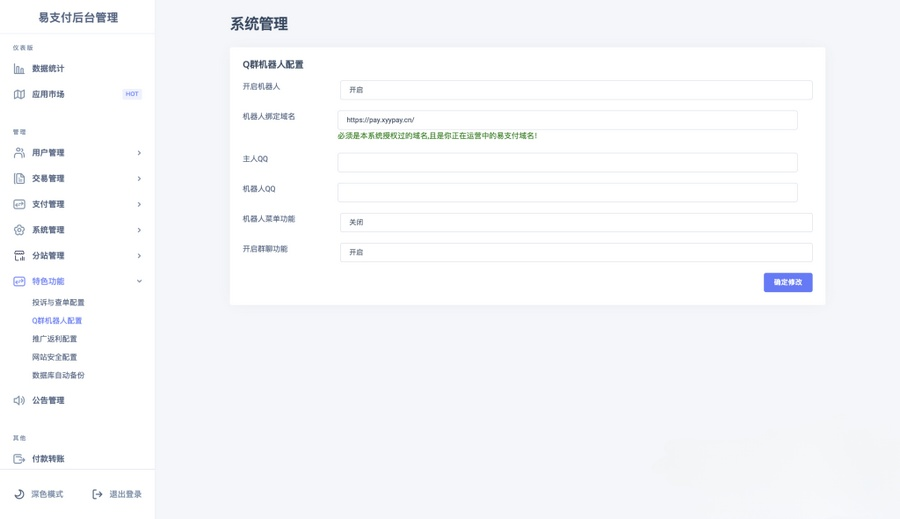Select Q群机器人配置 submenu item
900x519 pixels.
(x=57, y=321)
